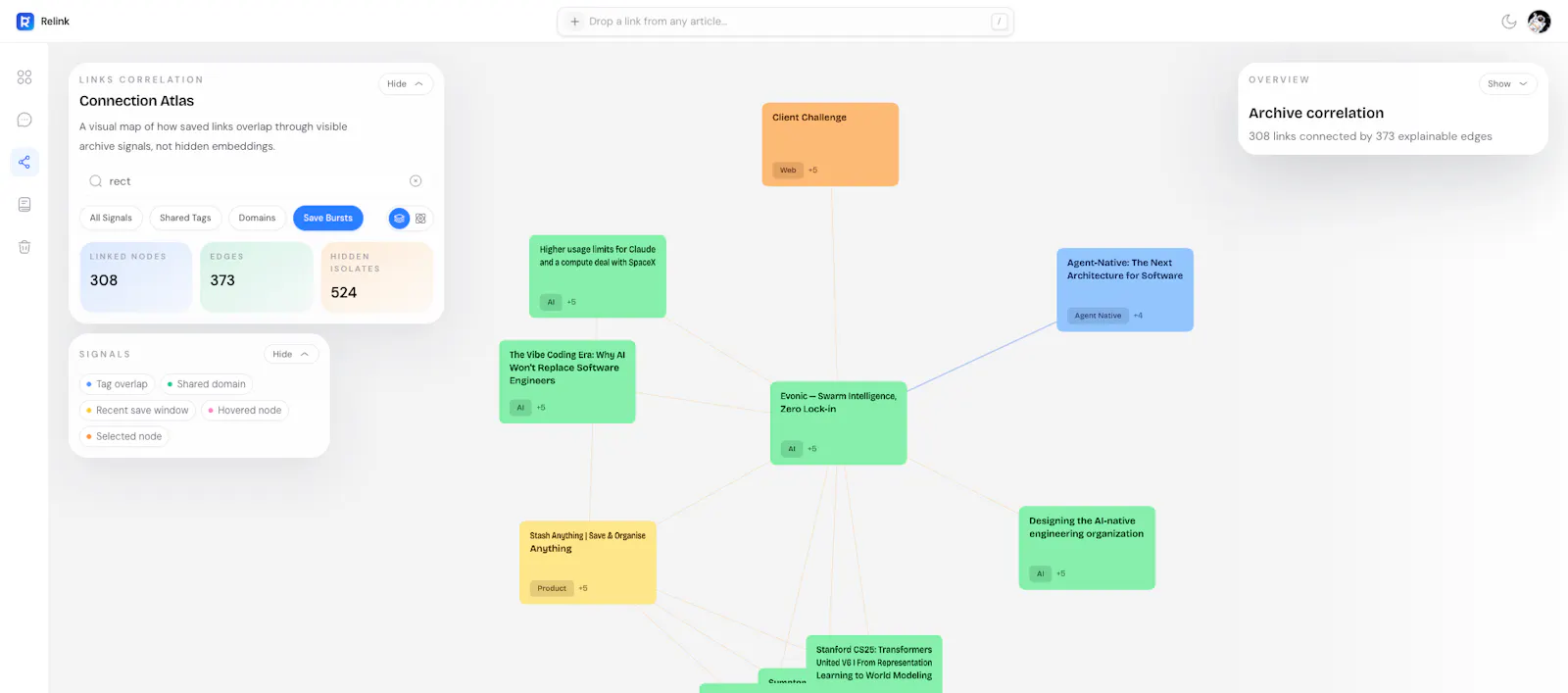The image size is (1568, 693).
Task: Toggle the Tag overlap signal chip
Action: 117,384
